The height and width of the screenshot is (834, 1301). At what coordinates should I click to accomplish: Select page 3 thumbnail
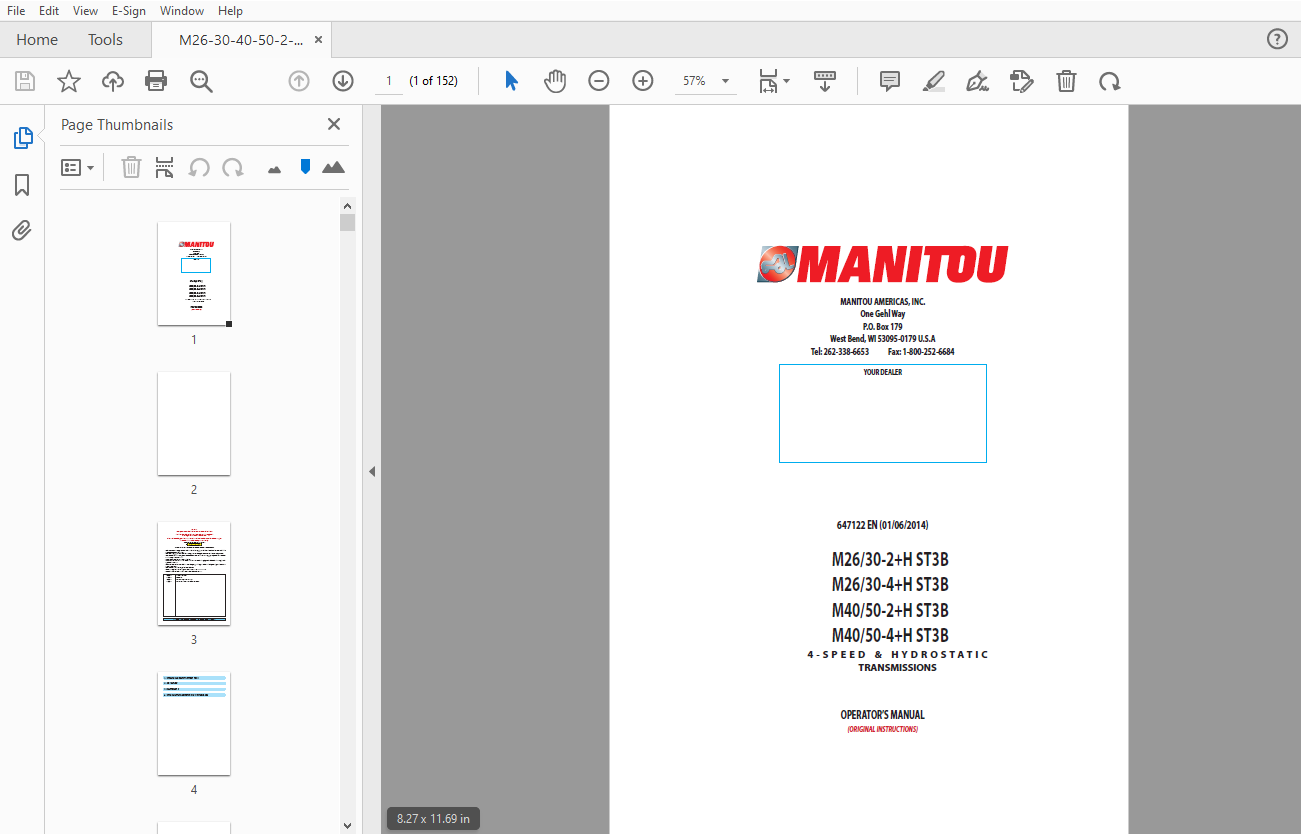click(194, 573)
